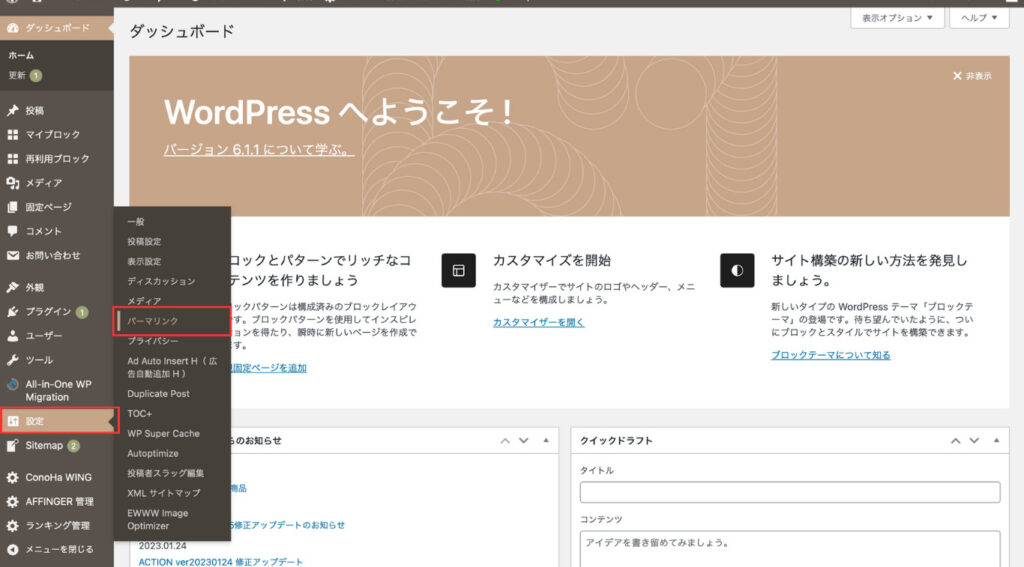The image size is (1024, 567).
Task: Click the gear icon for ConoHa WING
Action: (12, 478)
